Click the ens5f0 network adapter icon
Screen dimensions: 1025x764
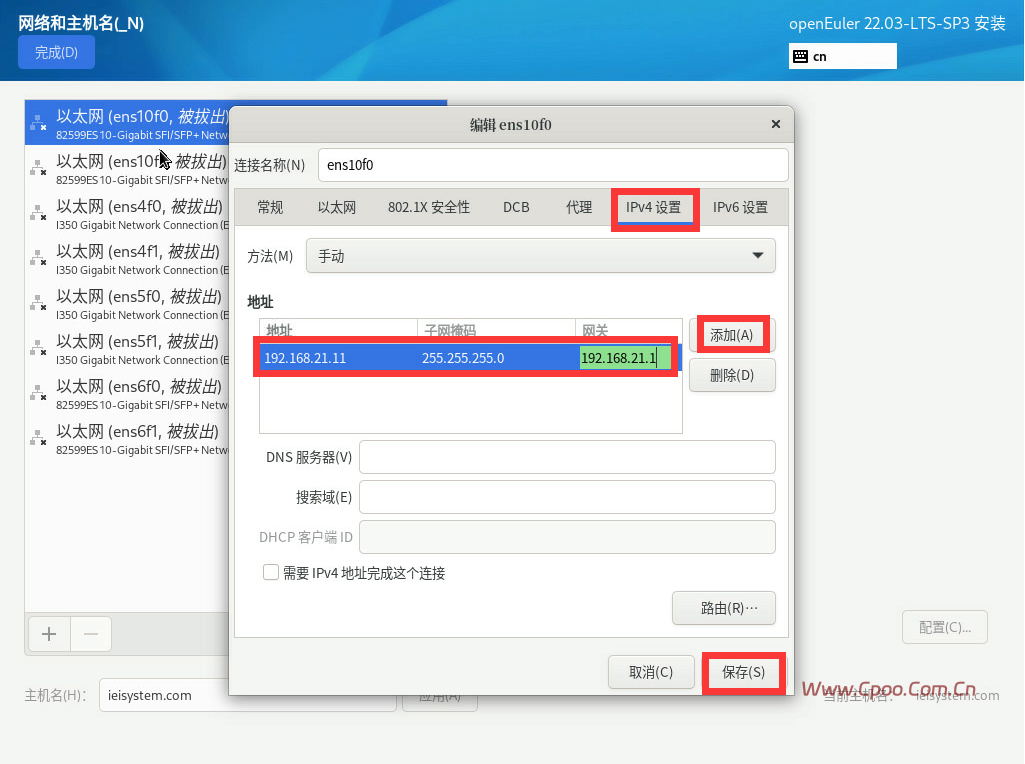pos(39,303)
